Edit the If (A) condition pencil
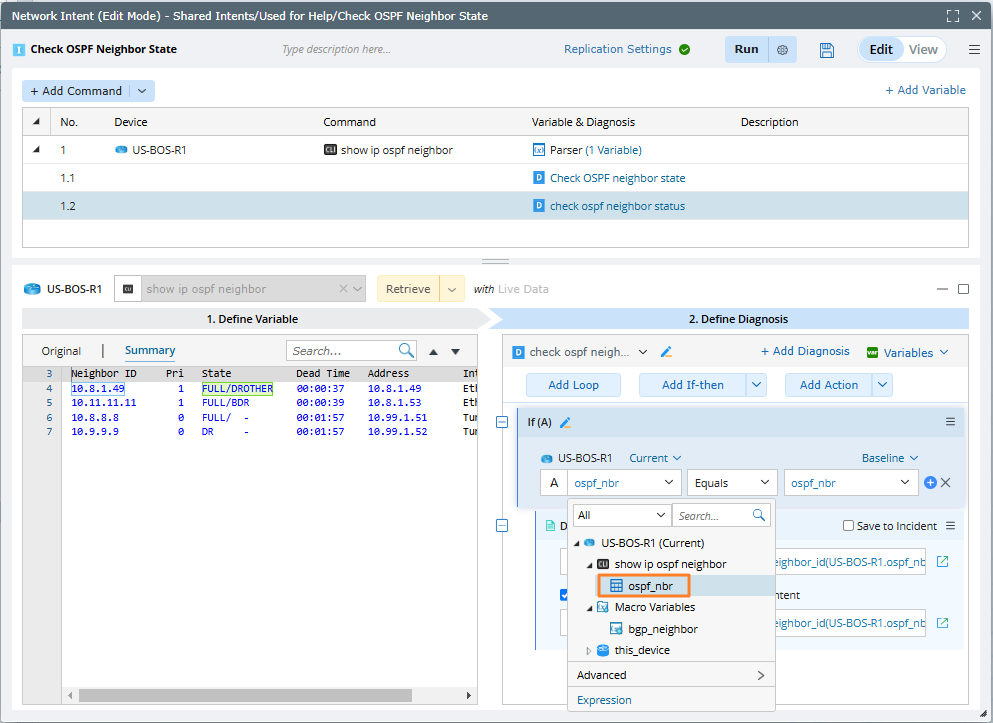This screenshot has height=723, width=993. (565, 423)
